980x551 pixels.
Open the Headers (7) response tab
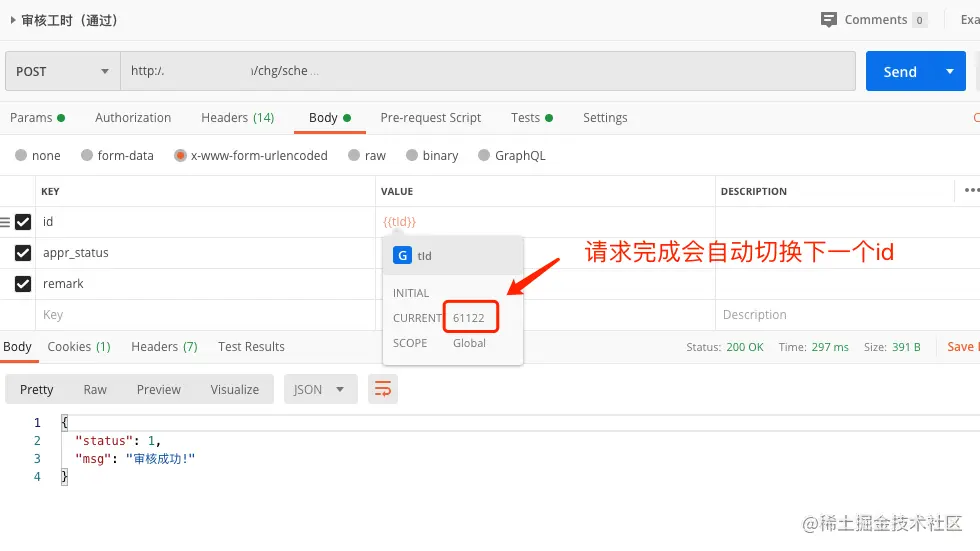tap(164, 347)
